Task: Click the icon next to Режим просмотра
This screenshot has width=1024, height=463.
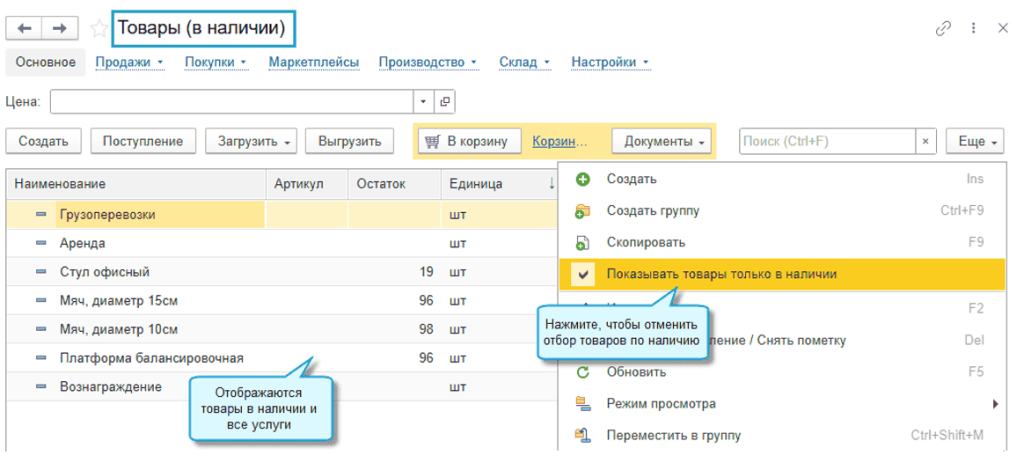Action: [x=583, y=404]
